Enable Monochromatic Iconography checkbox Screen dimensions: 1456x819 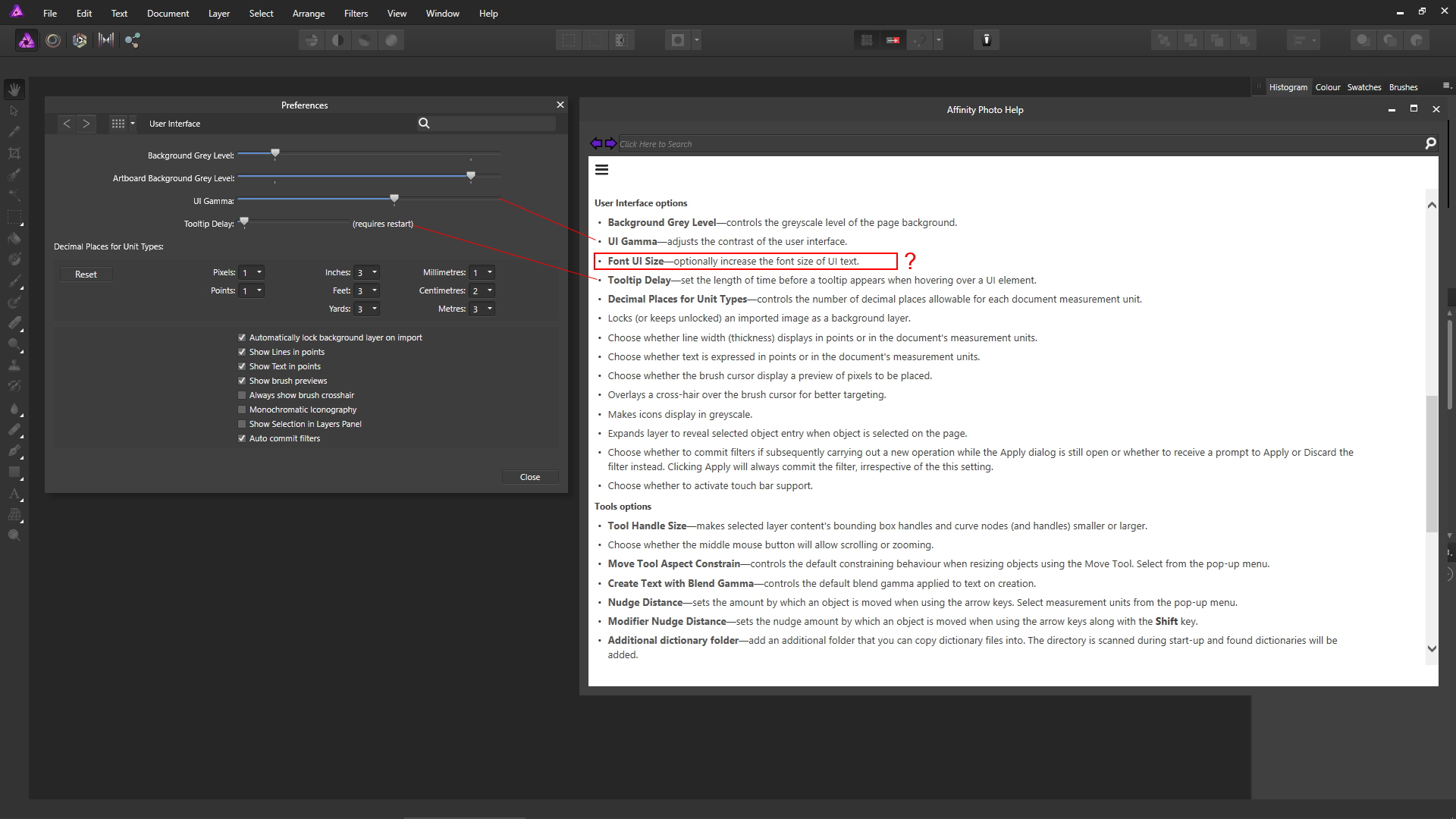tap(242, 409)
